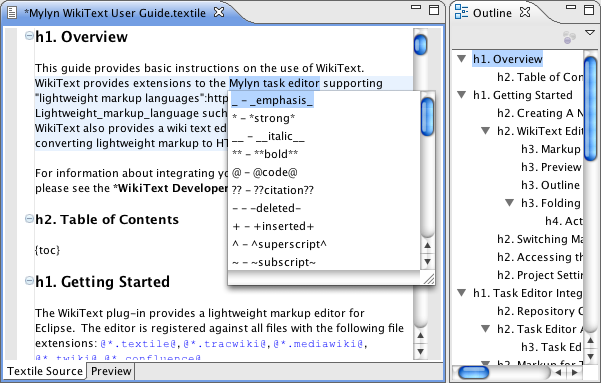The image size is (601, 383).
Task: Choose the *strong* completion proposal
Action: click(x=324, y=118)
